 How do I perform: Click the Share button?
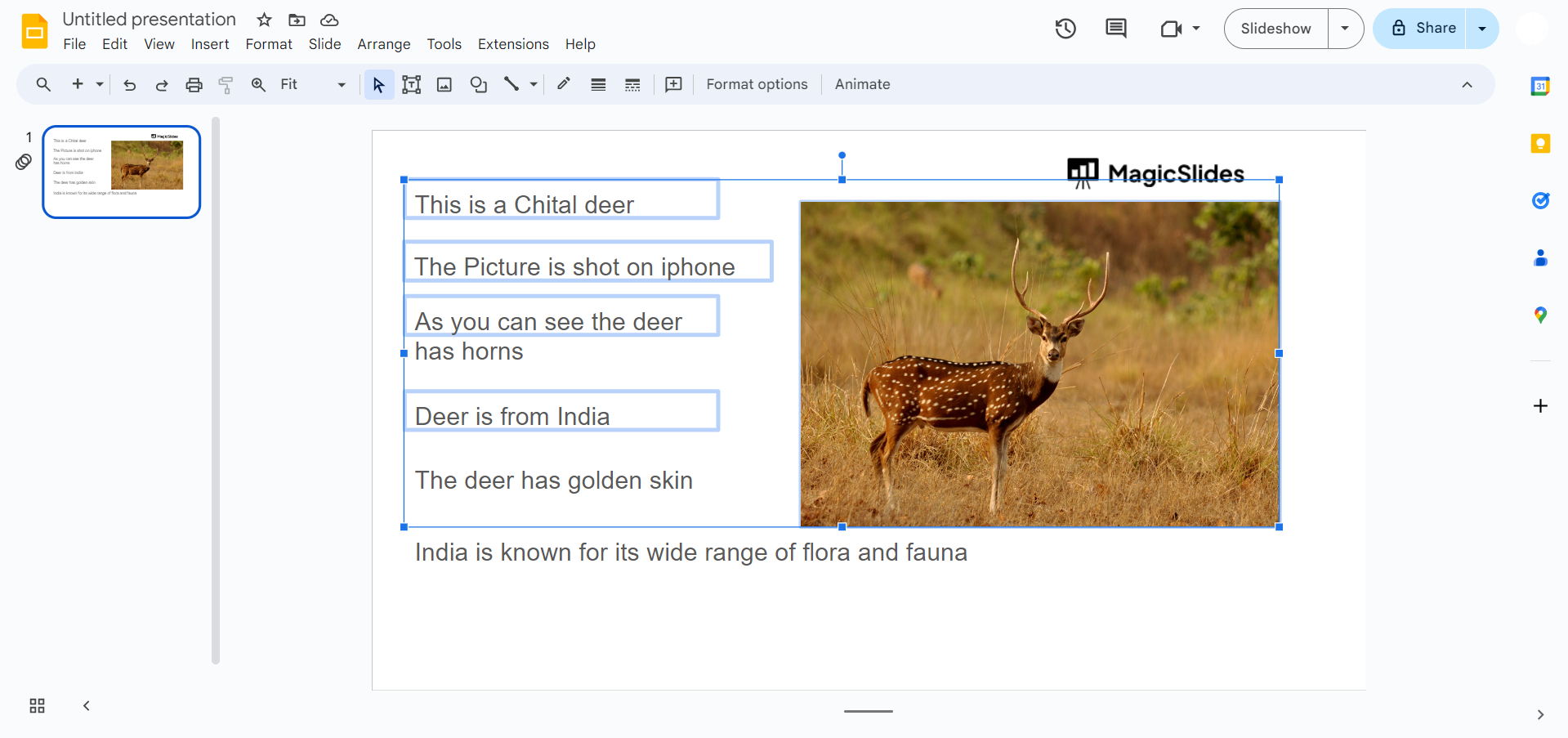1423,29
